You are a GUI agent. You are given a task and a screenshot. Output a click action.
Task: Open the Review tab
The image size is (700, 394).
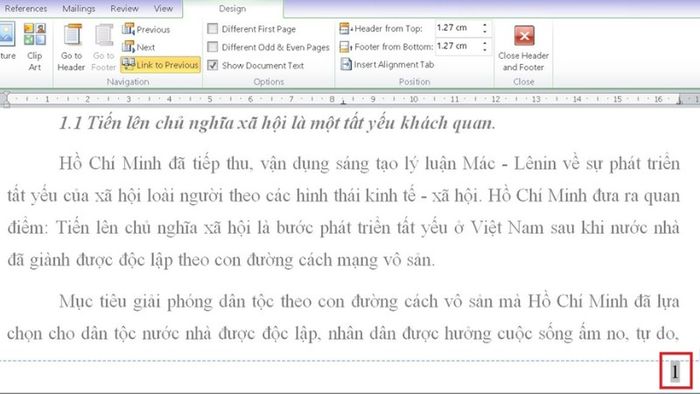pyautogui.click(x=124, y=8)
